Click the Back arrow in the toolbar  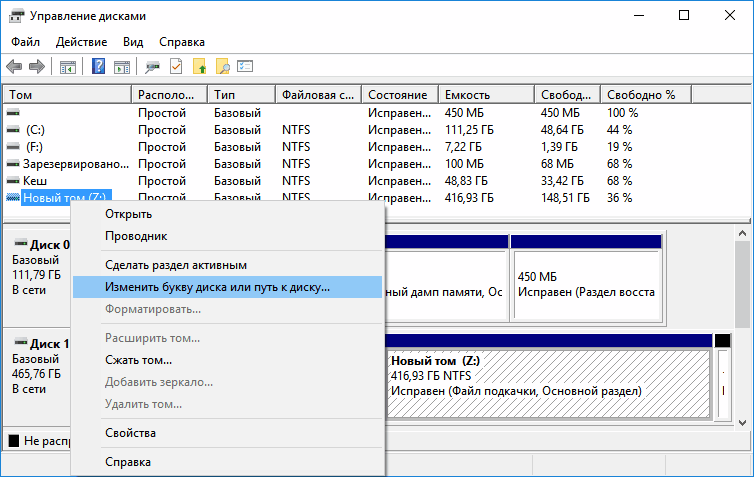15,67
